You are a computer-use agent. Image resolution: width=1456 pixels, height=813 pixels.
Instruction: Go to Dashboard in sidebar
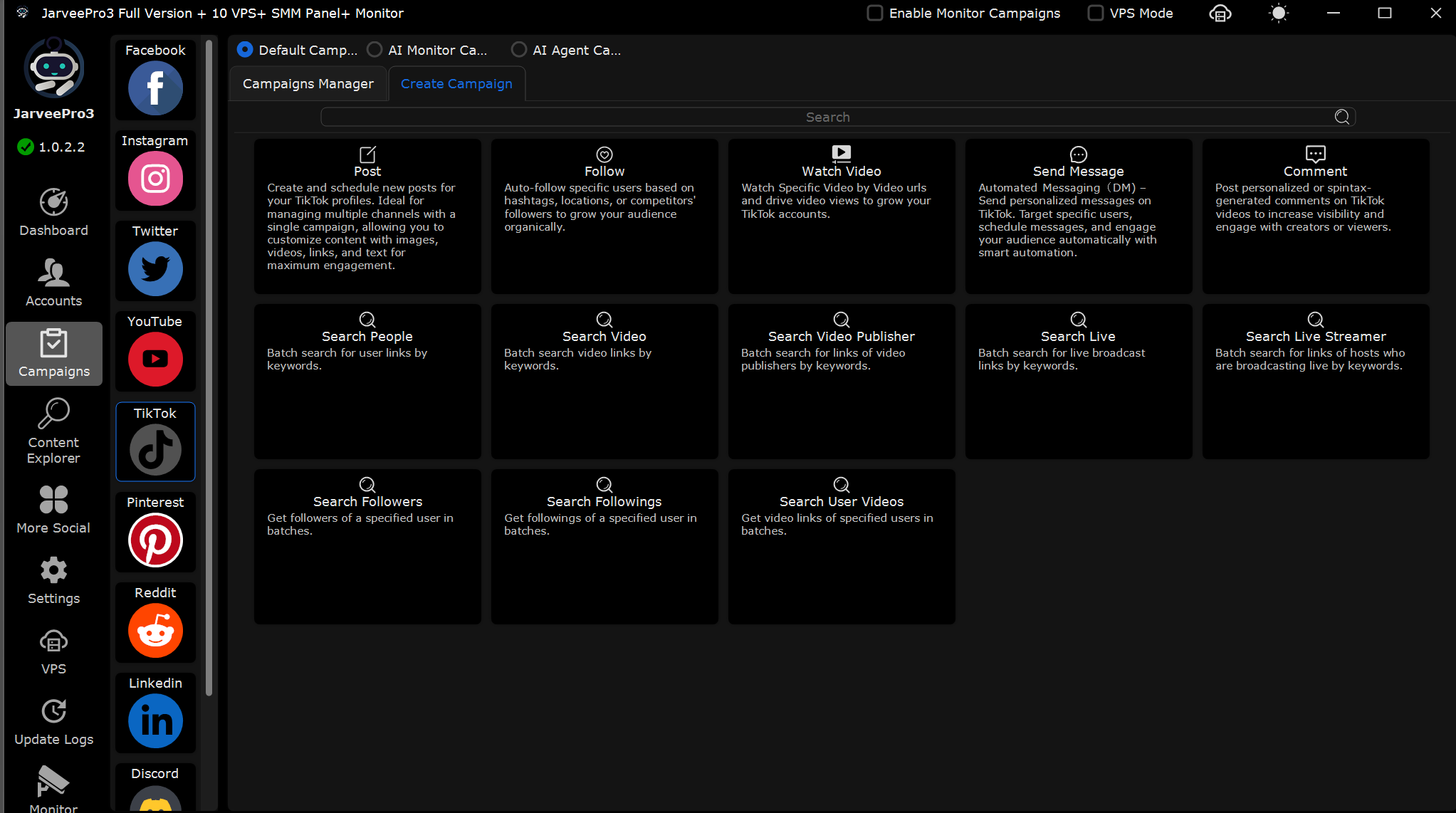coord(53,212)
